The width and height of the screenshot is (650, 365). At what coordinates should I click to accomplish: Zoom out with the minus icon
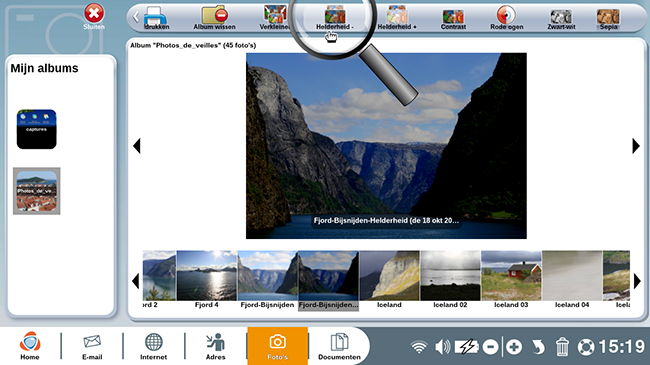pyautogui.click(x=490, y=347)
